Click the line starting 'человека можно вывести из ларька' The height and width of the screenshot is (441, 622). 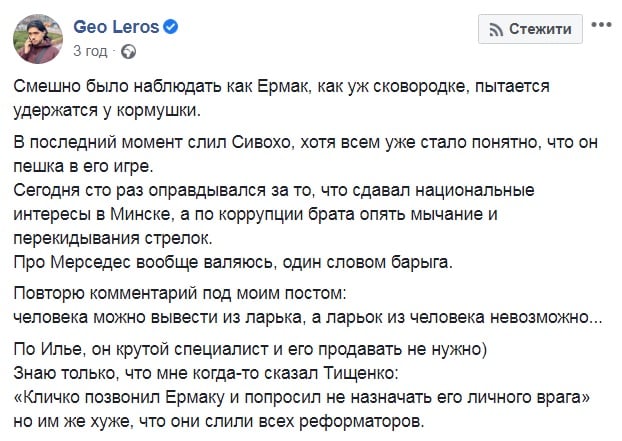point(307,317)
